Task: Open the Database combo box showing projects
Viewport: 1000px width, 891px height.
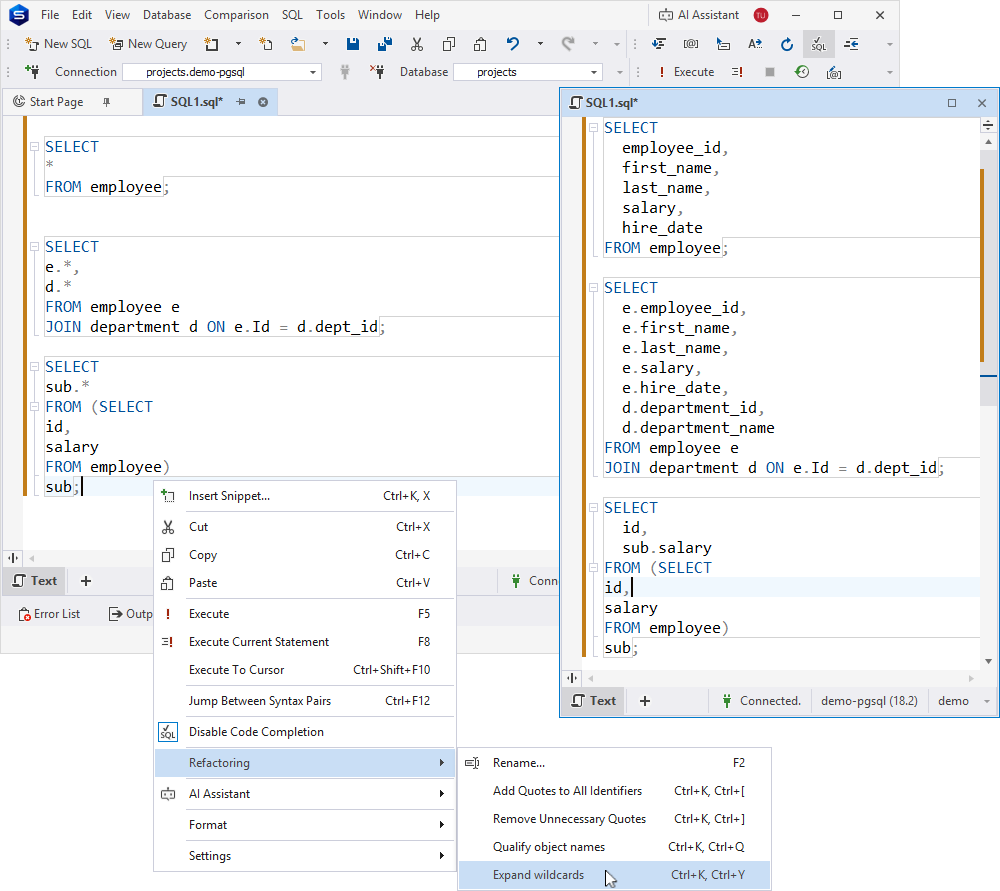Action: 528,72
